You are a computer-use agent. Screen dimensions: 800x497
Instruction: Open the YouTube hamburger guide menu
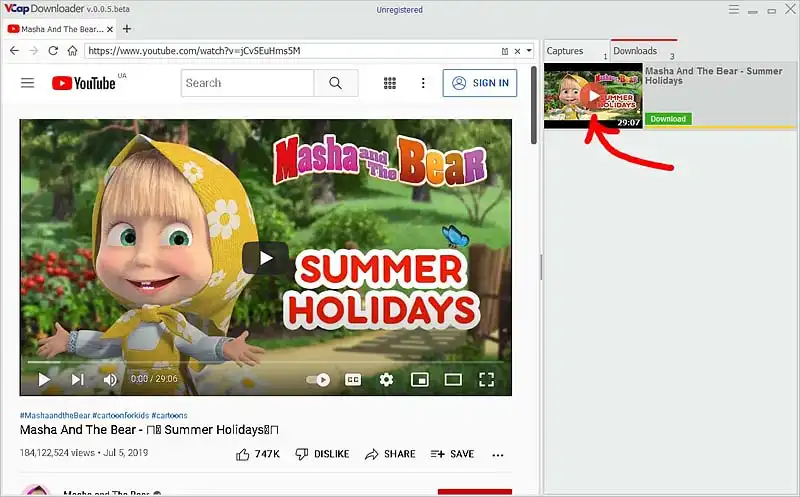point(28,83)
